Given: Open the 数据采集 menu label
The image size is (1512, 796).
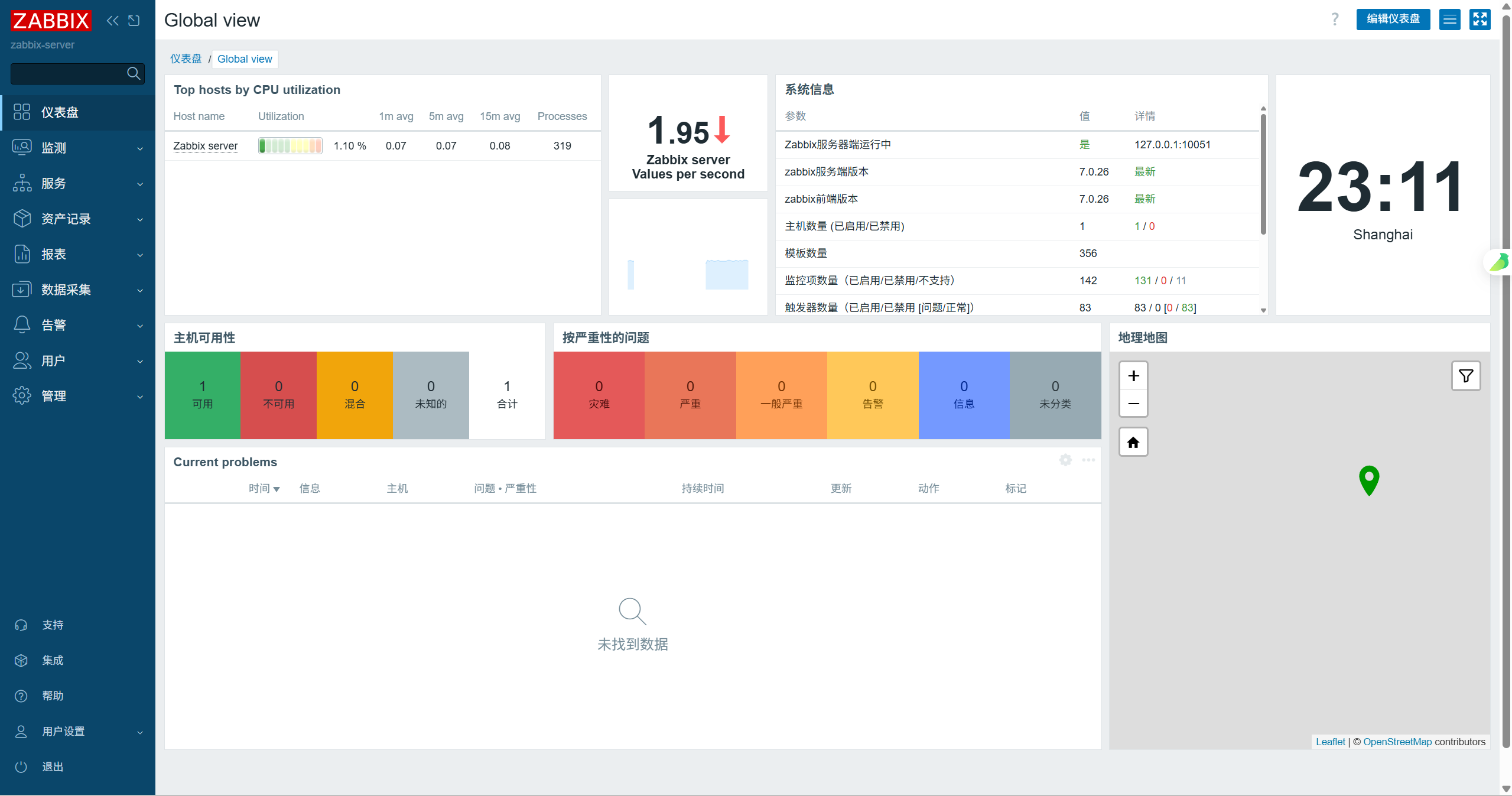Looking at the screenshot, I should pyautogui.click(x=66, y=290).
